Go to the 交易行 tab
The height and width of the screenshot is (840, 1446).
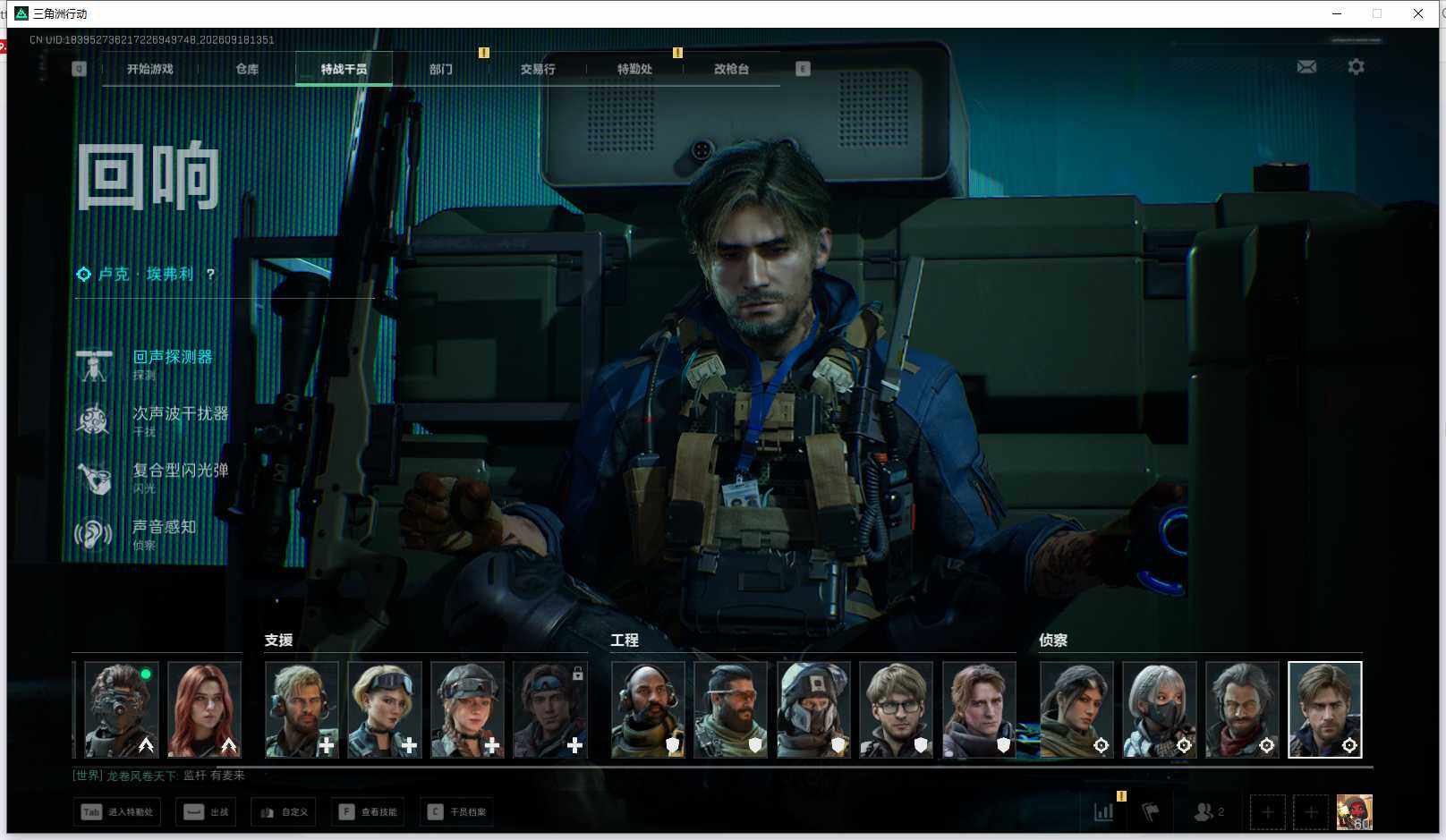pyautogui.click(x=538, y=69)
